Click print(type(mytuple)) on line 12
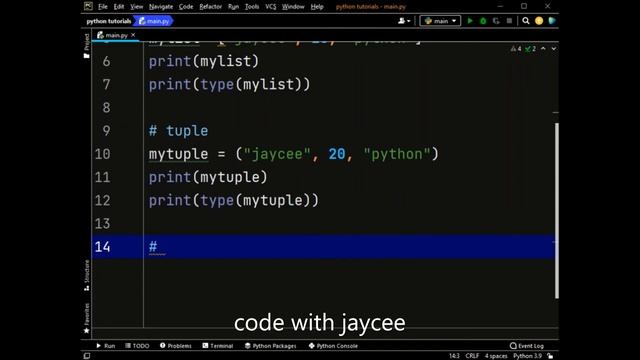The height and width of the screenshot is (360, 640). pyautogui.click(x=233, y=200)
